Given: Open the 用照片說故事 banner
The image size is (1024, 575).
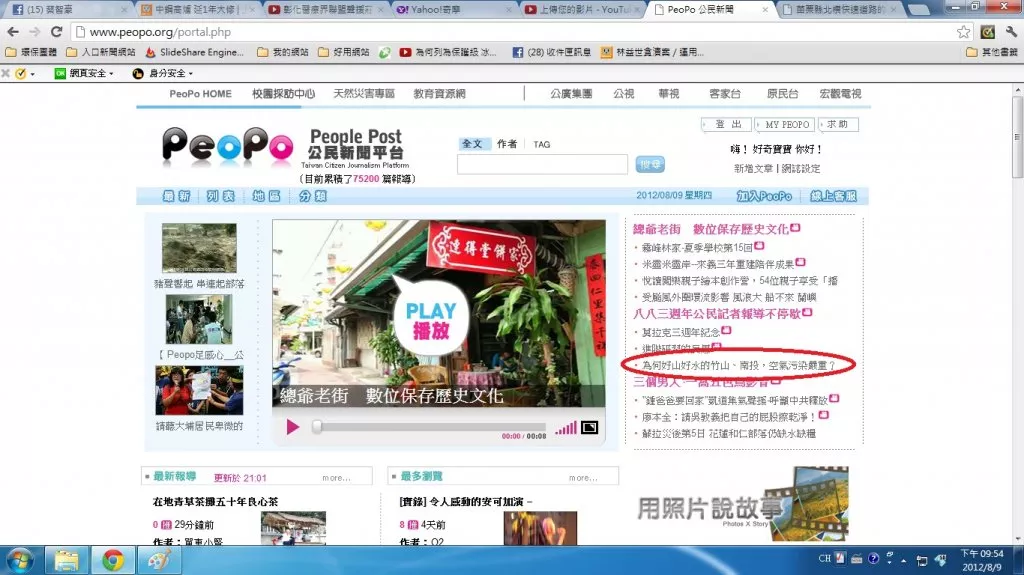Looking at the screenshot, I should click(x=743, y=504).
